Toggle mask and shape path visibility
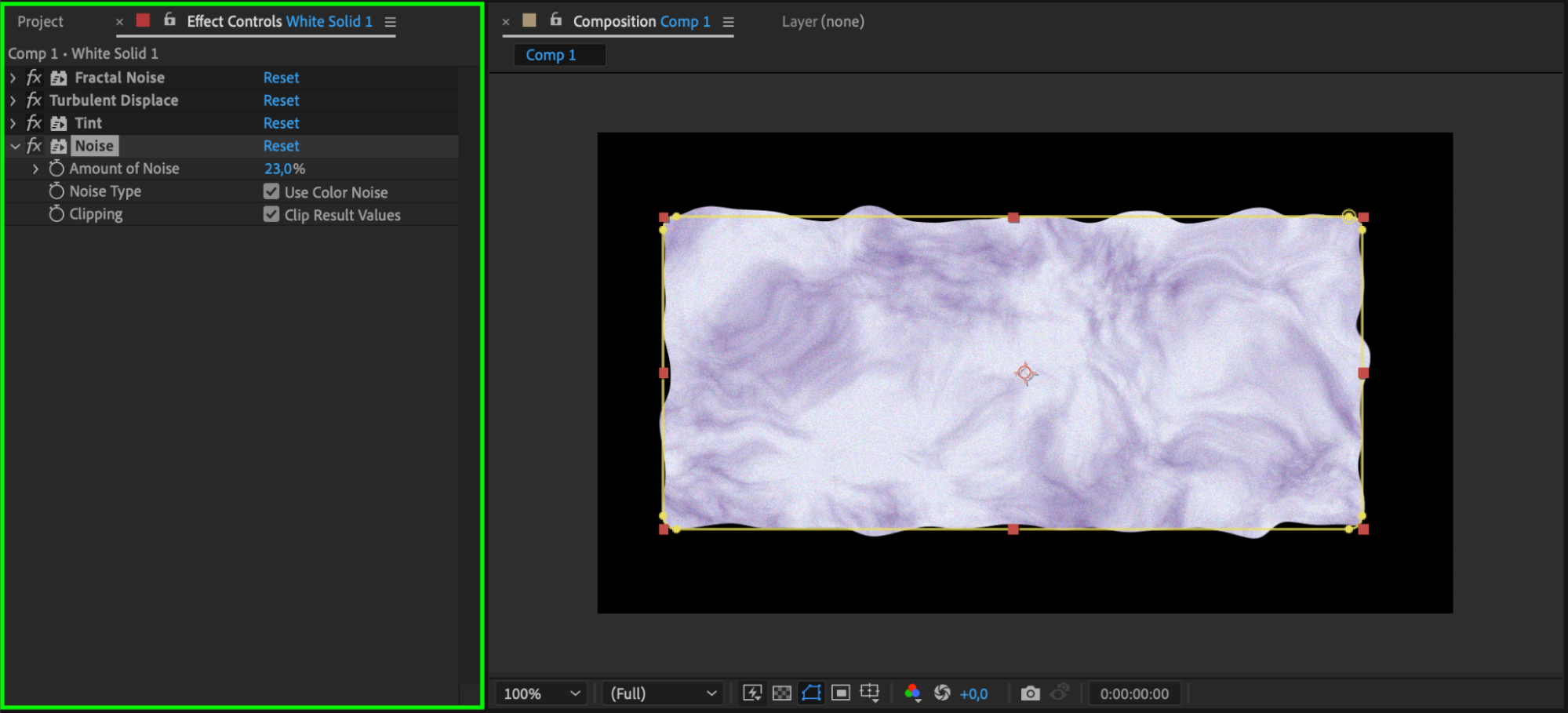 (x=811, y=693)
